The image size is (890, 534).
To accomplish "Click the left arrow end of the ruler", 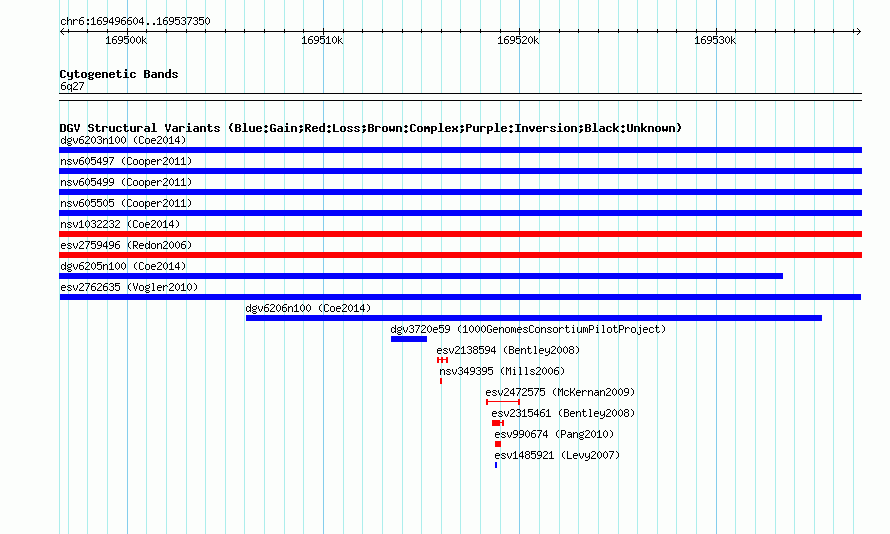I will point(62,31).
